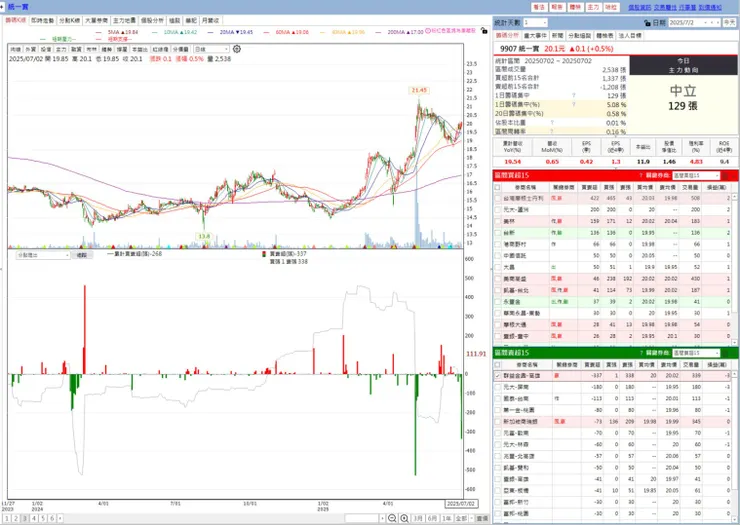Open help icon in 區間賣超15 header
Screen dimensions: 740x525
coord(641,353)
